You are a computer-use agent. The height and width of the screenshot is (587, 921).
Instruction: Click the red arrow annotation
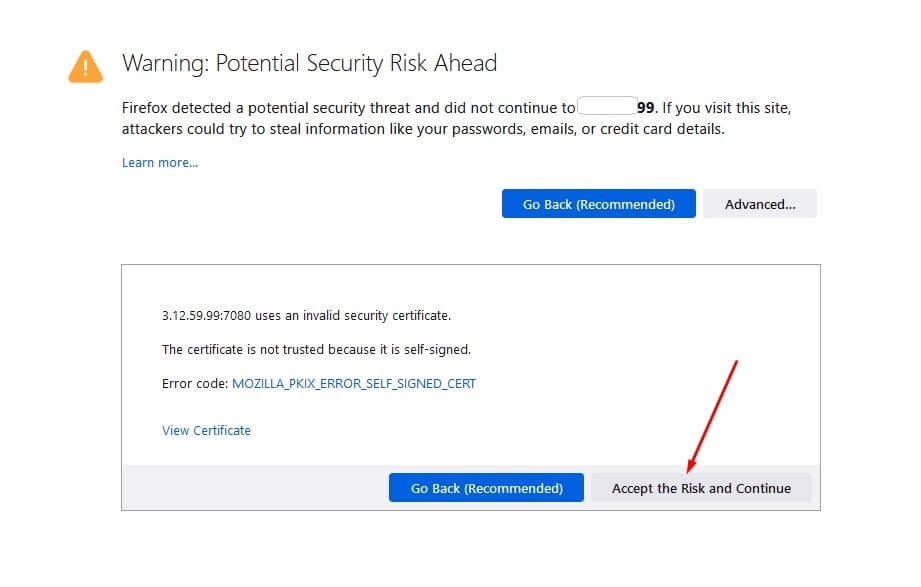point(711,417)
